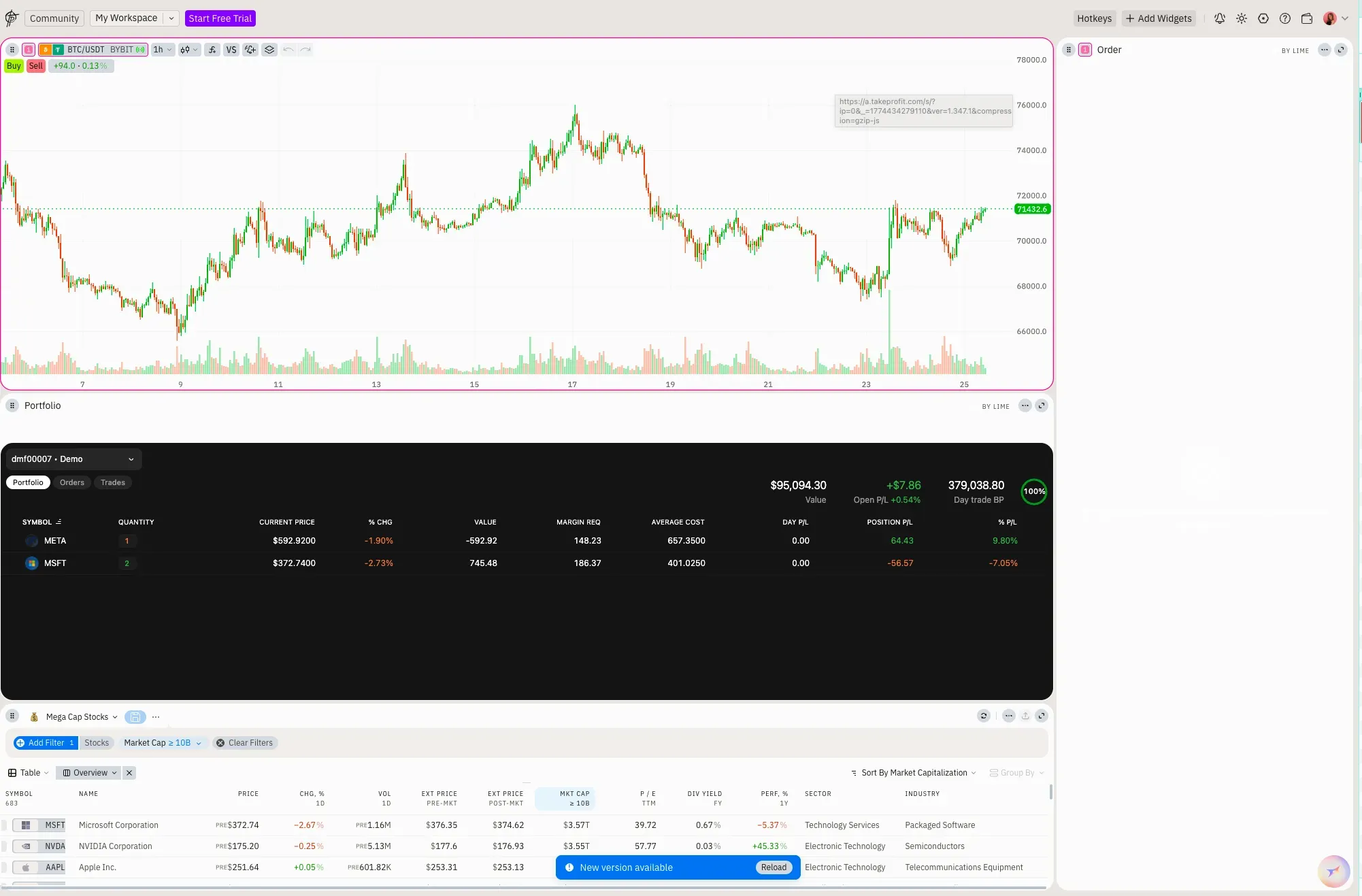Open the chart indicators (fx) tool

pyautogui.click(x=212, y=50)
